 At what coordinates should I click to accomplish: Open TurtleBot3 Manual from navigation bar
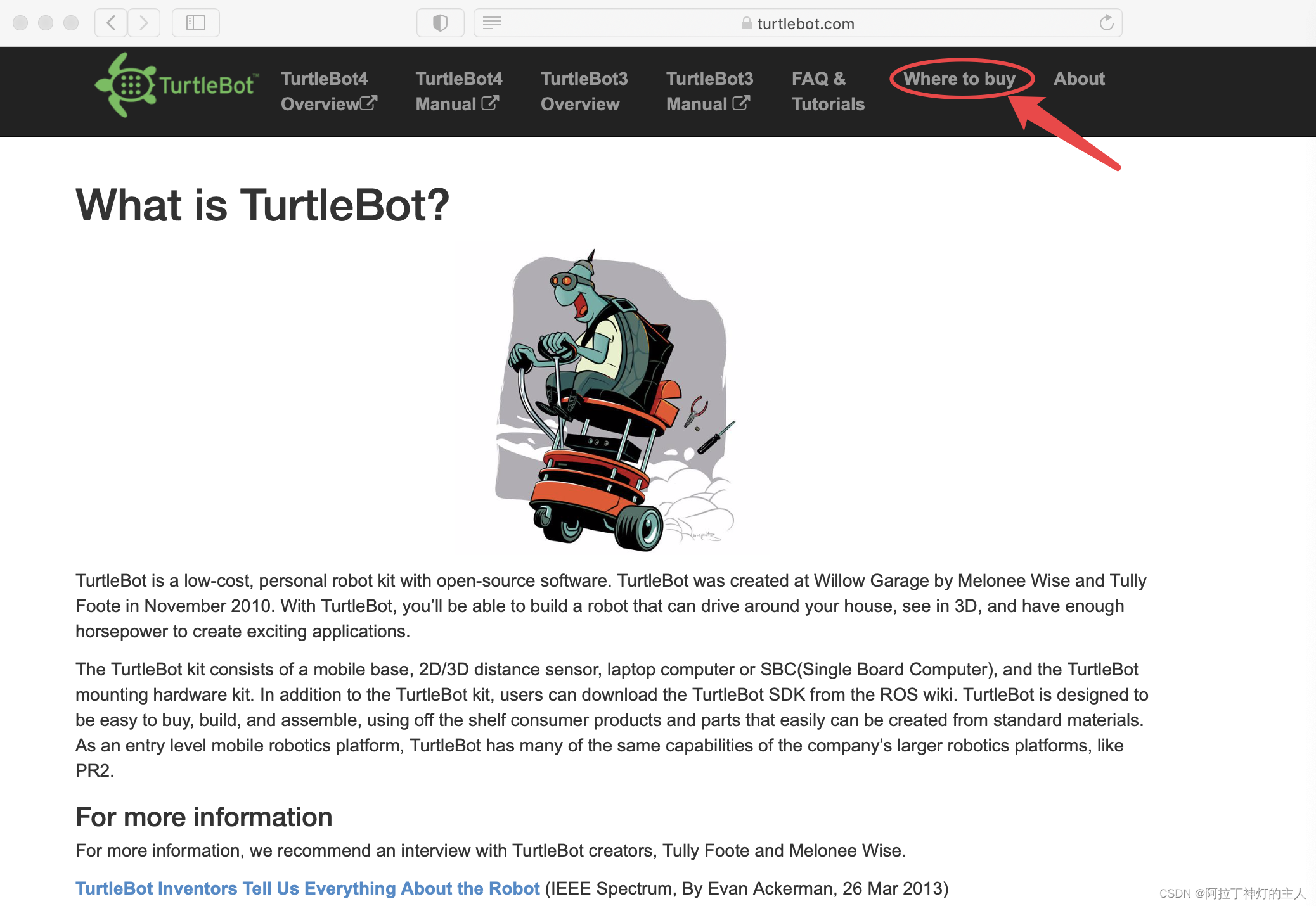tap(709, 91)
